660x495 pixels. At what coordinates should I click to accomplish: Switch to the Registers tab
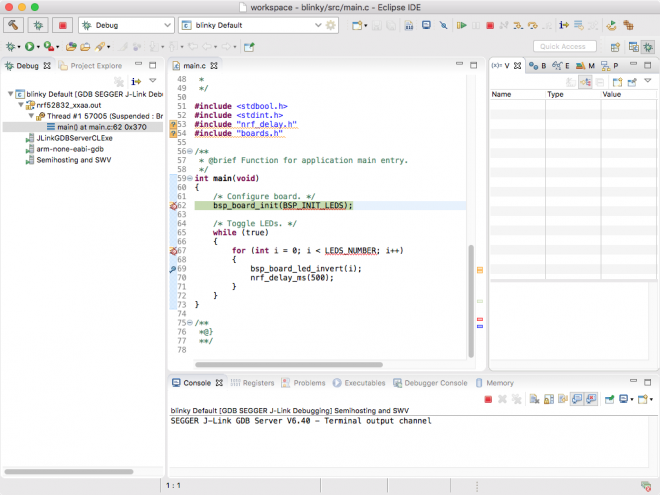[x=258, y=383]
